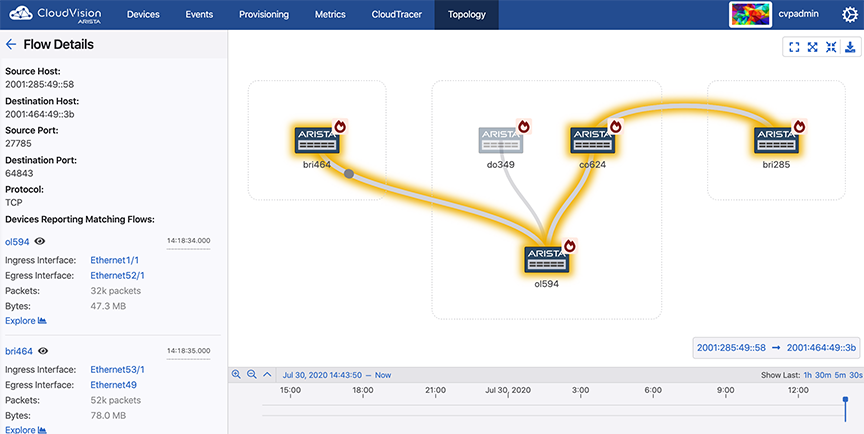Image resolution: width=864 pixels, height=434 pixels.
Task: Click the collapse all clusters icon
Action: coord(831,47)
